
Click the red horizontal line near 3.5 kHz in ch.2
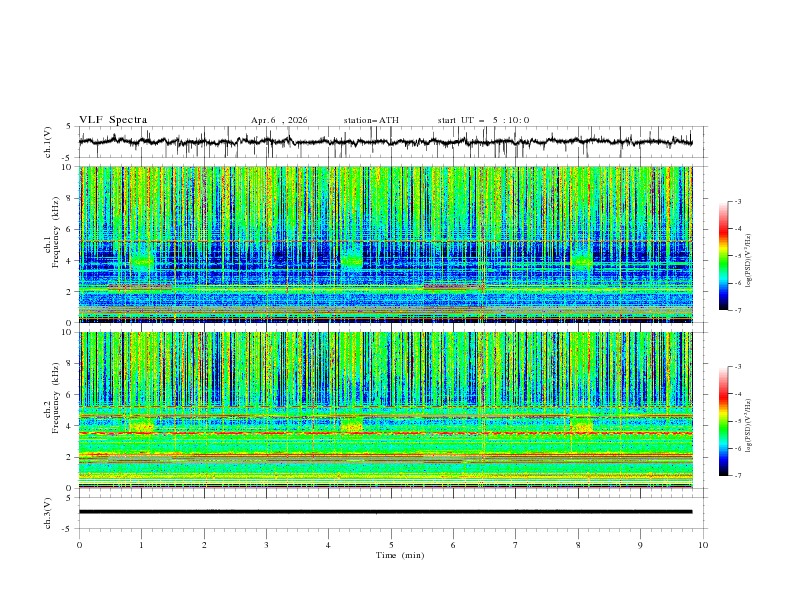(x=385, y=433)
